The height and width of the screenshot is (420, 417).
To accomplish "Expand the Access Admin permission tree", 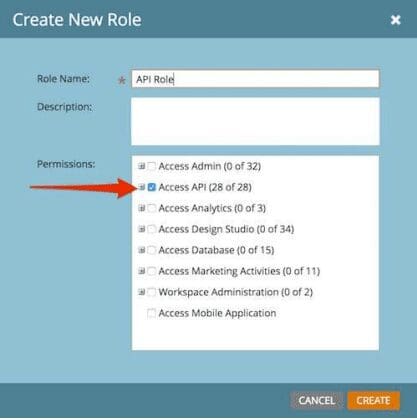I will coord(142,166).
